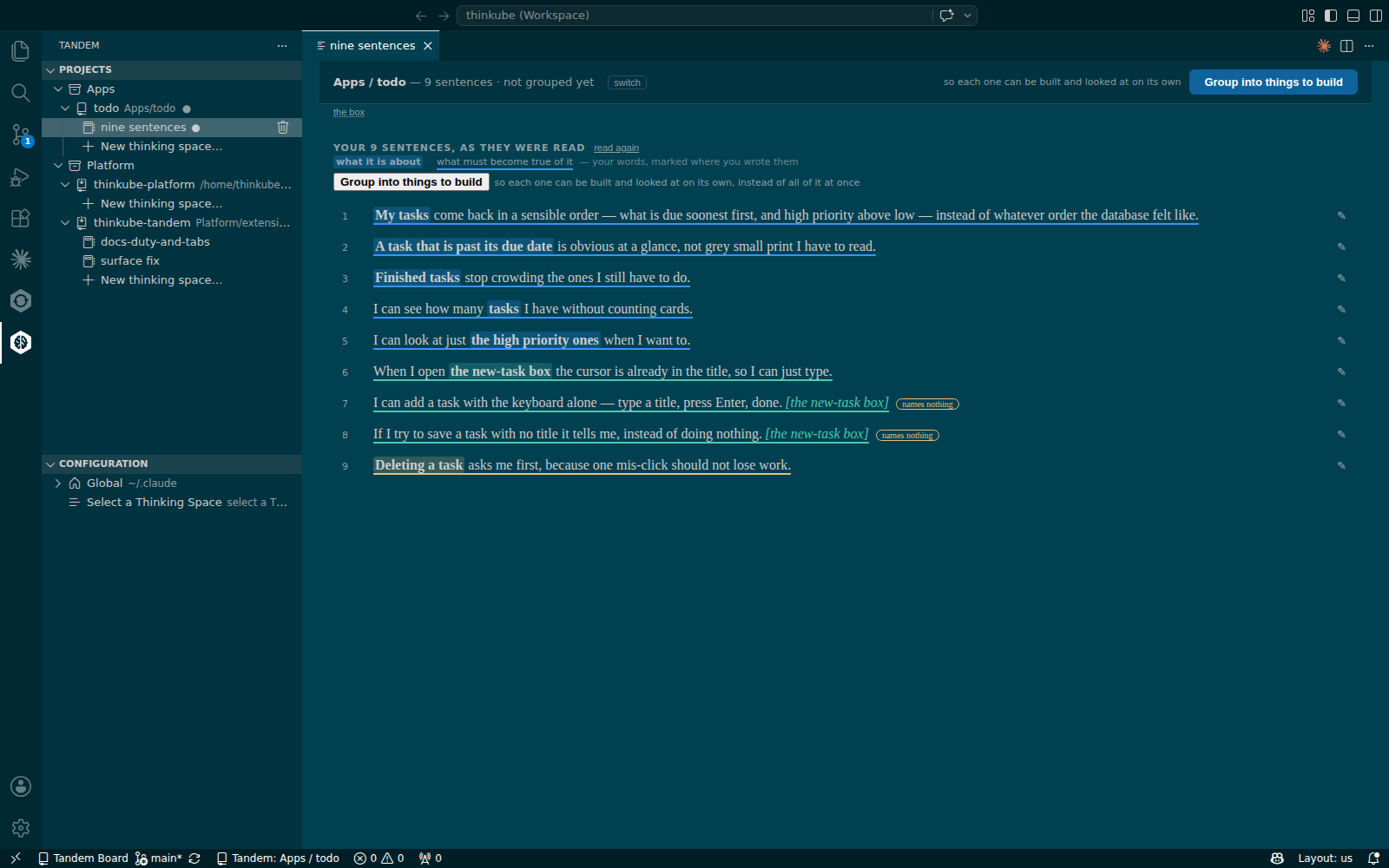Click the blue 'Group into things to build' button
Viewport: 1389px width, 868px height.
(x=1274, y=82)
